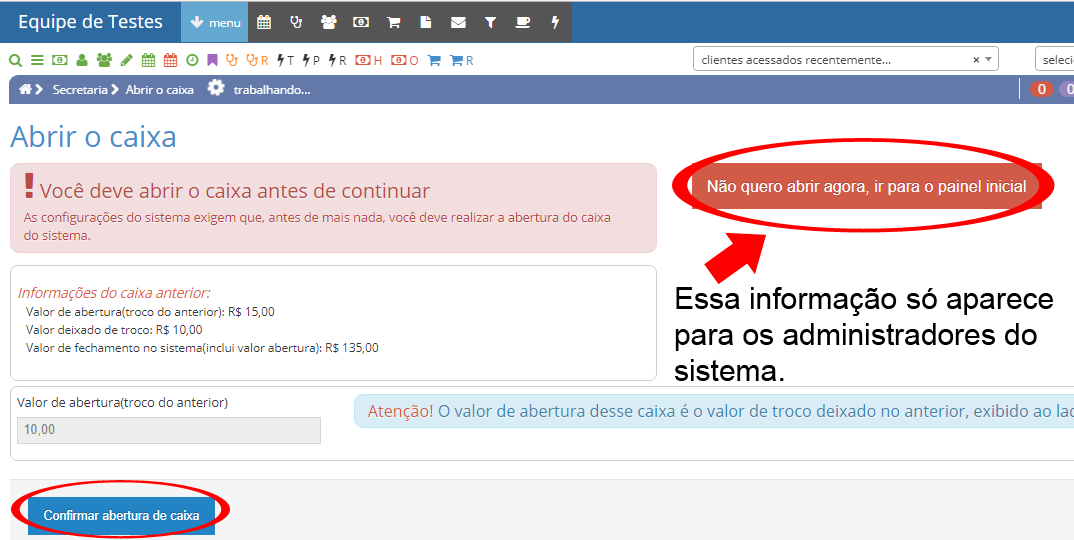Click the 'Valor de abertura' input field
The height and width of the screenshot is (540, 1074).
coord(168,430)
